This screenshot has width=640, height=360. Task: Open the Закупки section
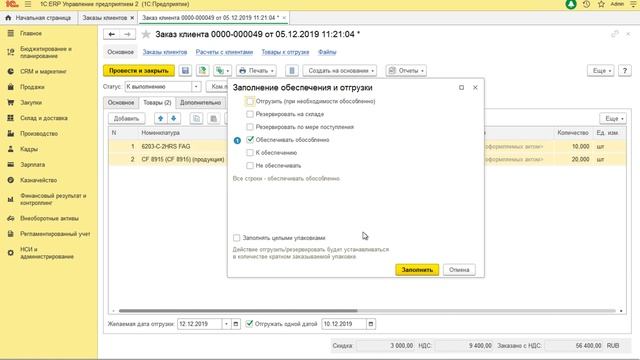point(31,102)
